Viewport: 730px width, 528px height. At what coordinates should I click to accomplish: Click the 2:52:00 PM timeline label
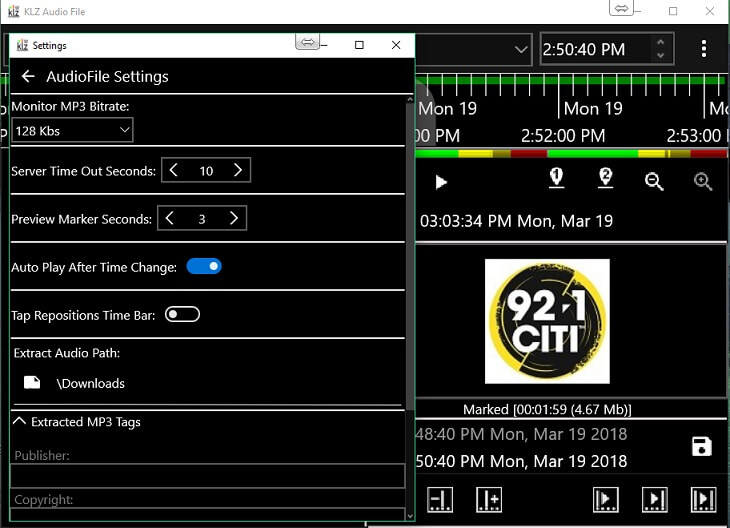563,136
